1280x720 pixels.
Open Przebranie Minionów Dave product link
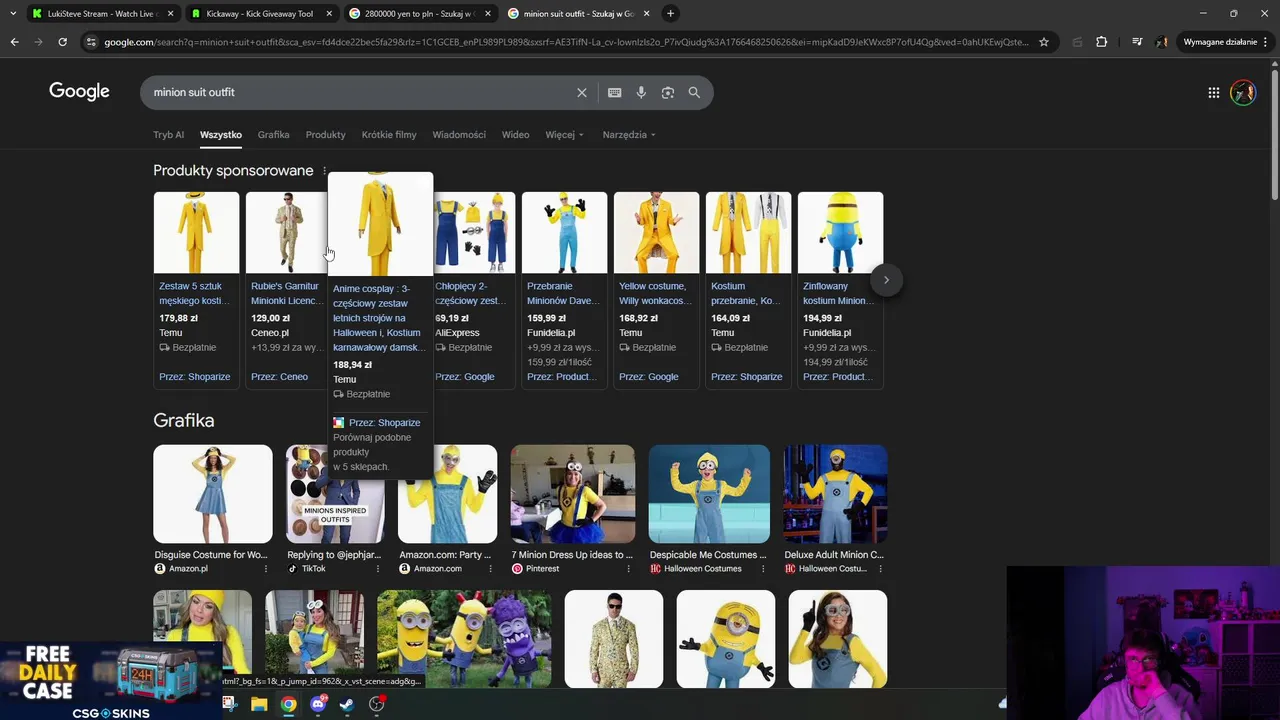coord(563,293)
